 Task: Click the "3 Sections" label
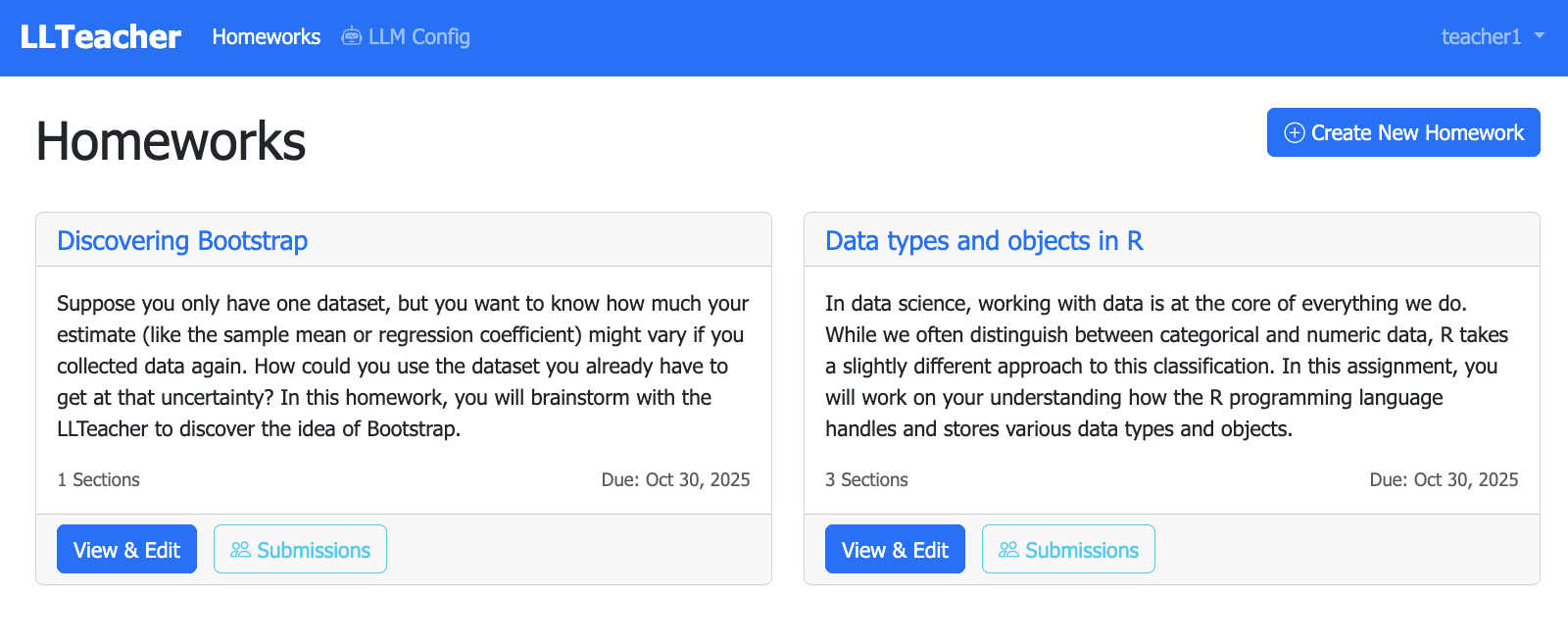[x=866, y=480]
